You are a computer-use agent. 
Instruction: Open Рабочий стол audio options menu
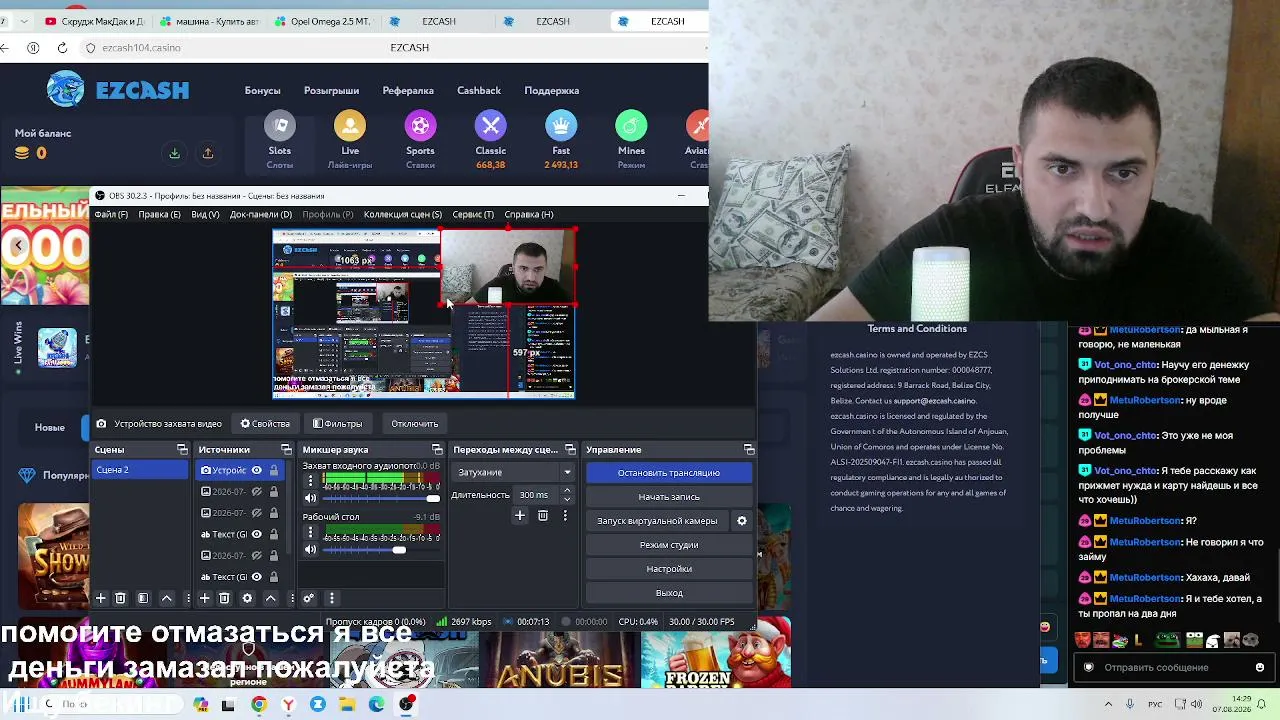310,532
